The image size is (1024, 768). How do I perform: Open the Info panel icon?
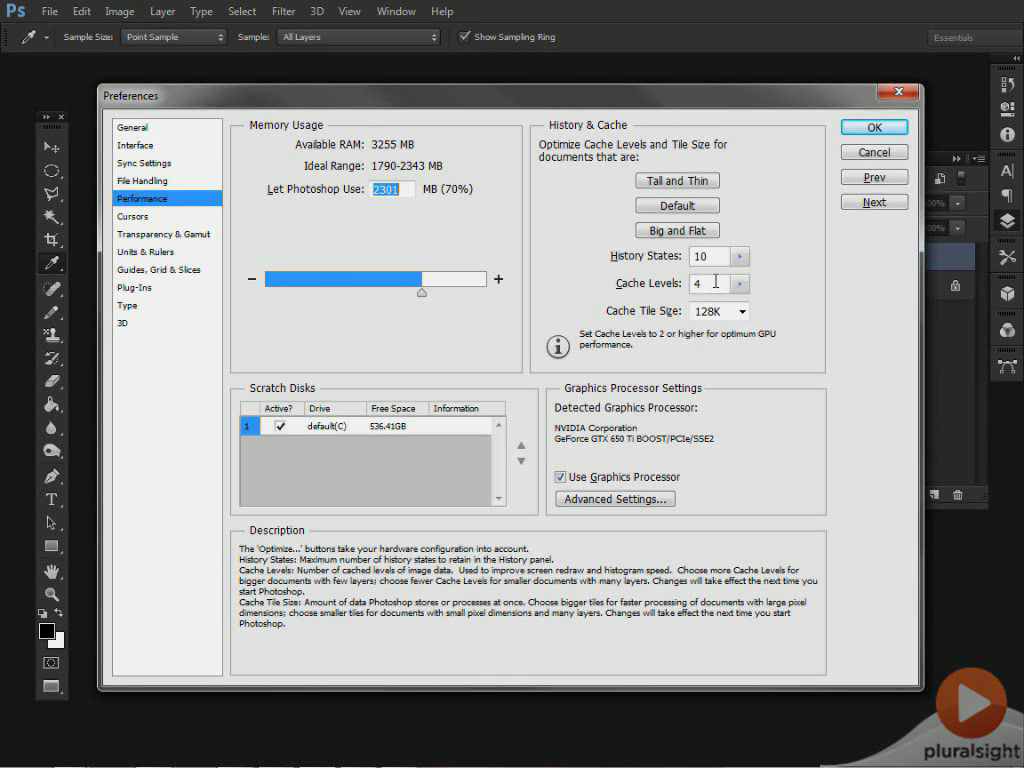pos(1007,135)
